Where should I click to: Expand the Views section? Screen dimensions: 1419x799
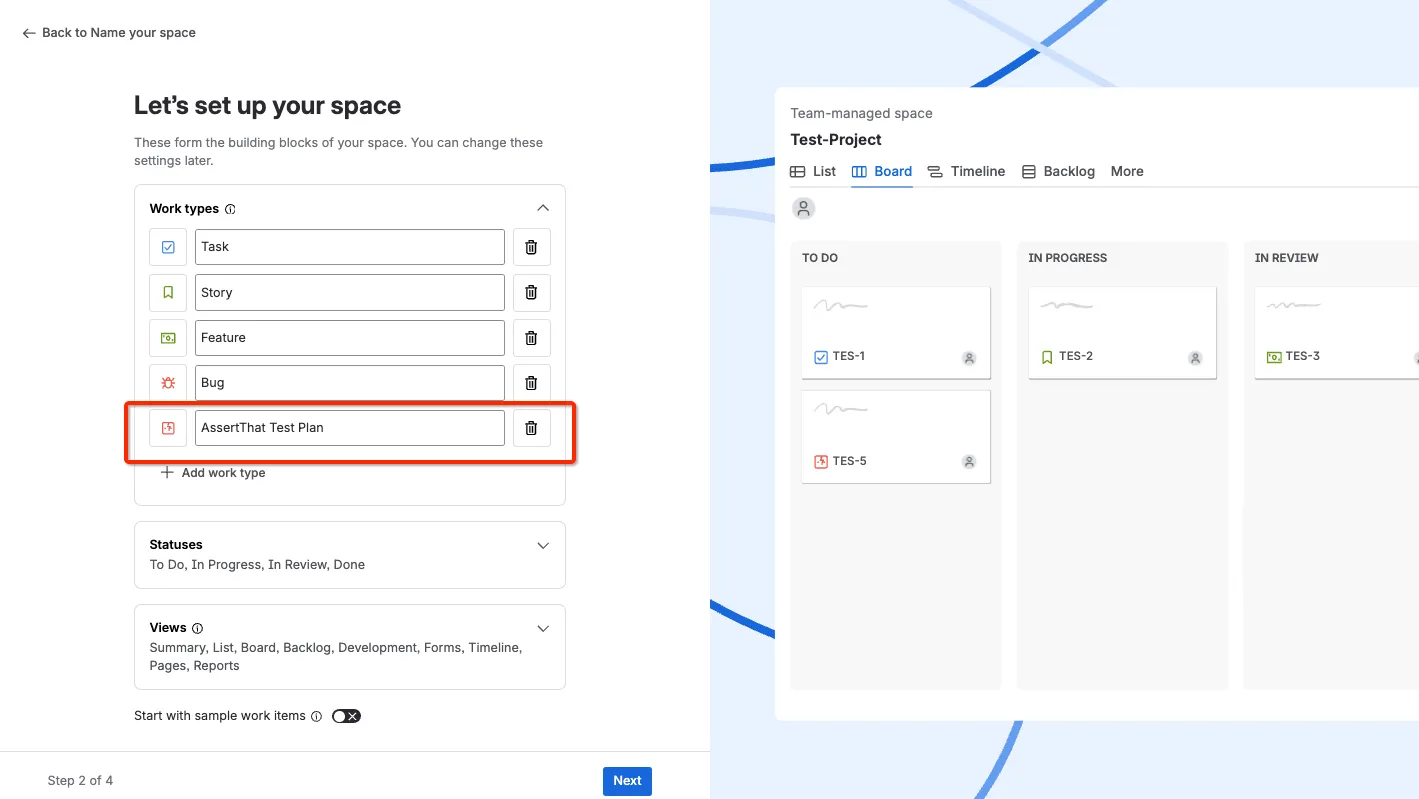pyautogui.click(x=543, y=628)
